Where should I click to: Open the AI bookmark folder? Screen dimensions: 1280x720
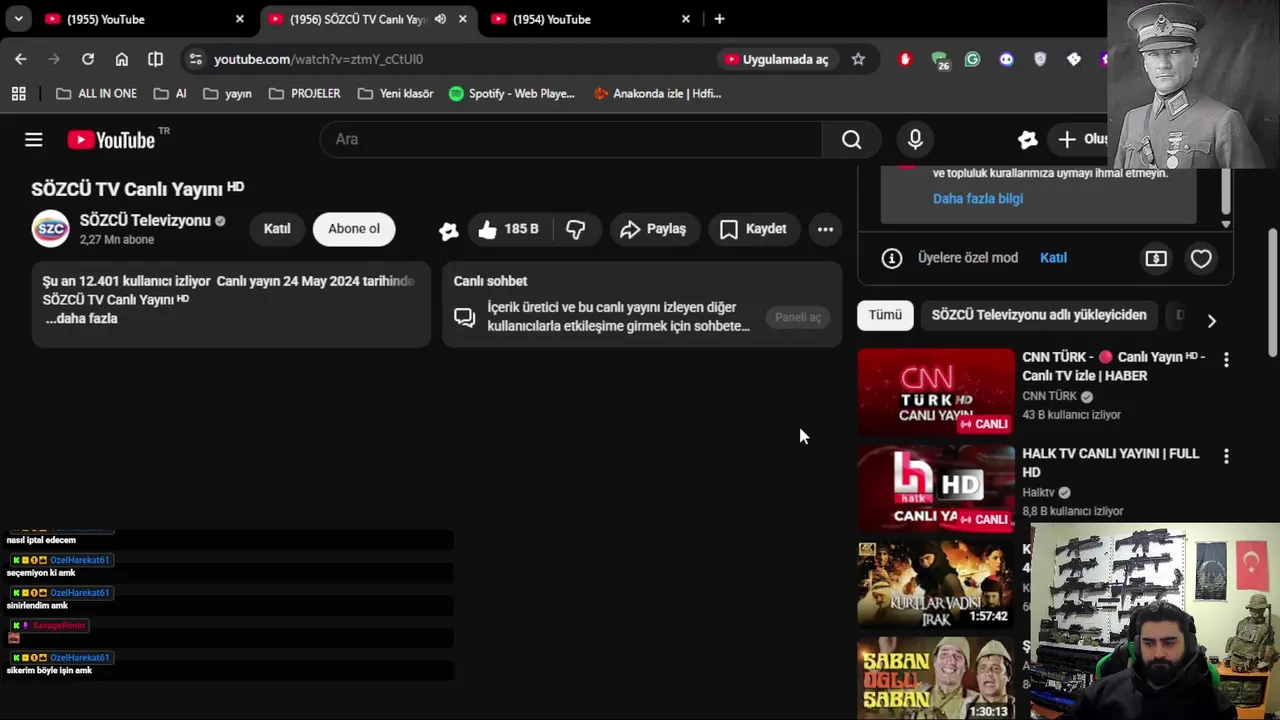(x=170, y=94)
